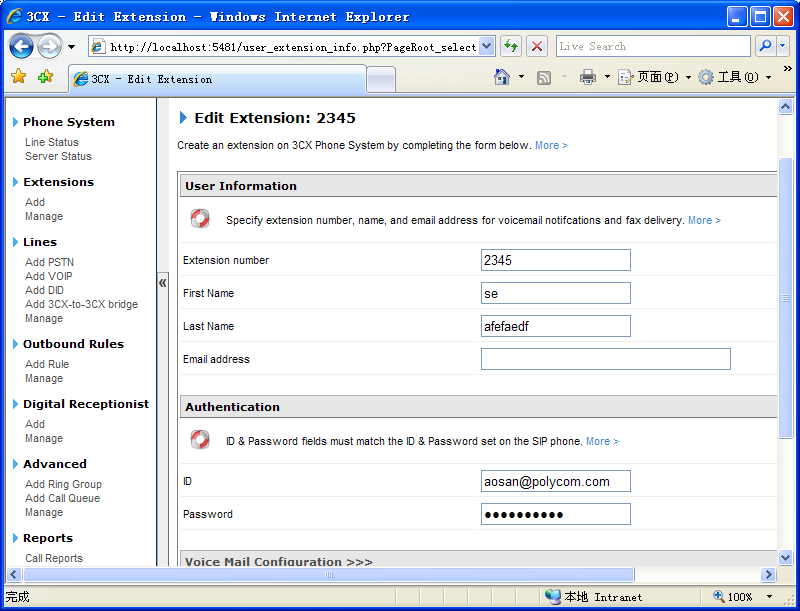
Task: Click the Home page icon
Action: pos(503,77)
